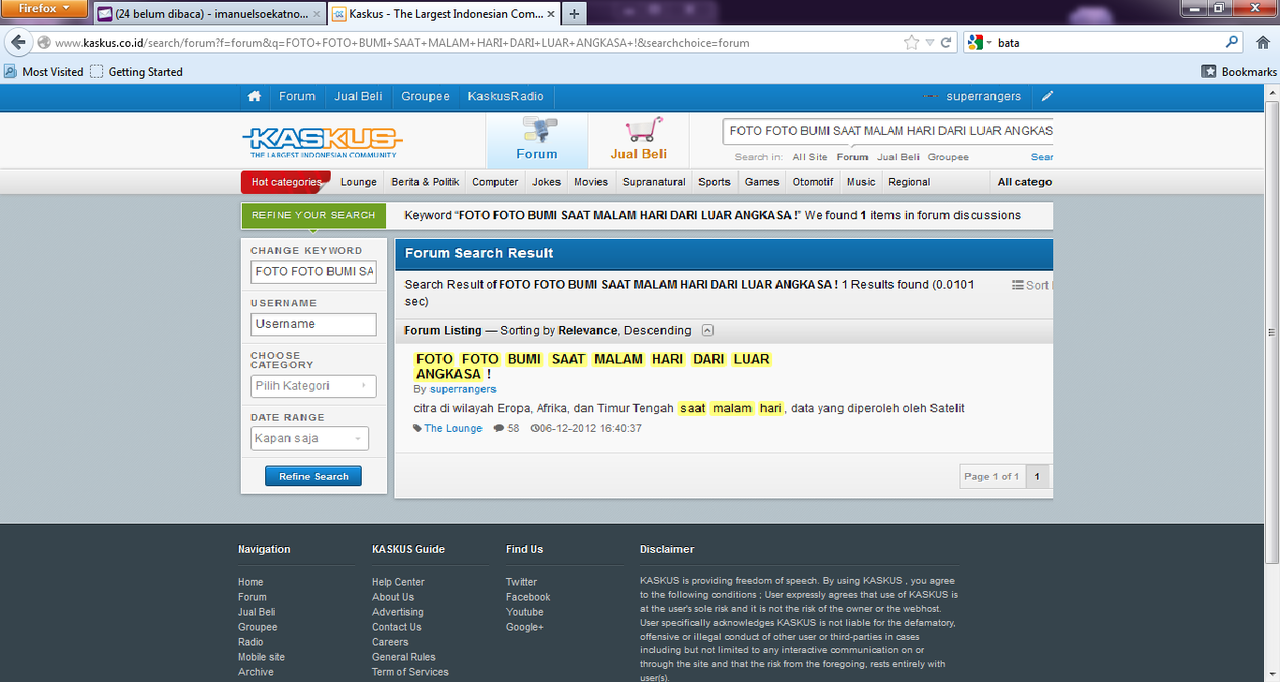Open the Firefox menu button
The image size is (1280, 682).
pos(45,8)
